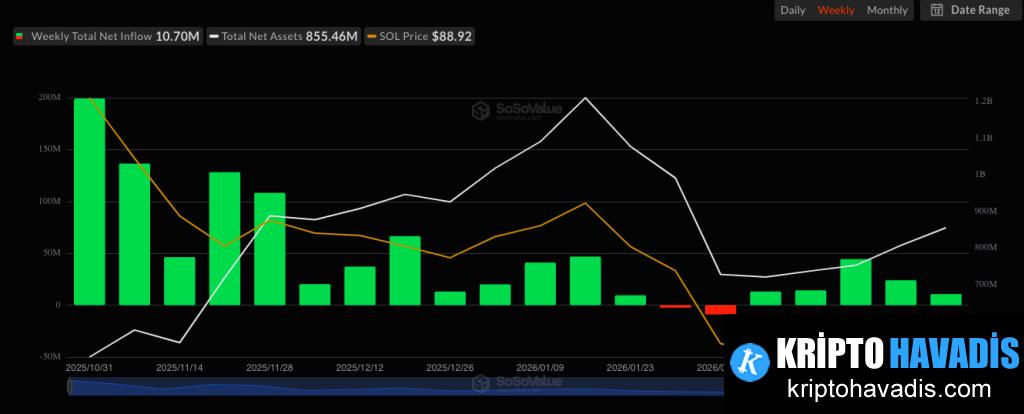Click the white Total Net Assets legend marker

click(x=213, y=36)
